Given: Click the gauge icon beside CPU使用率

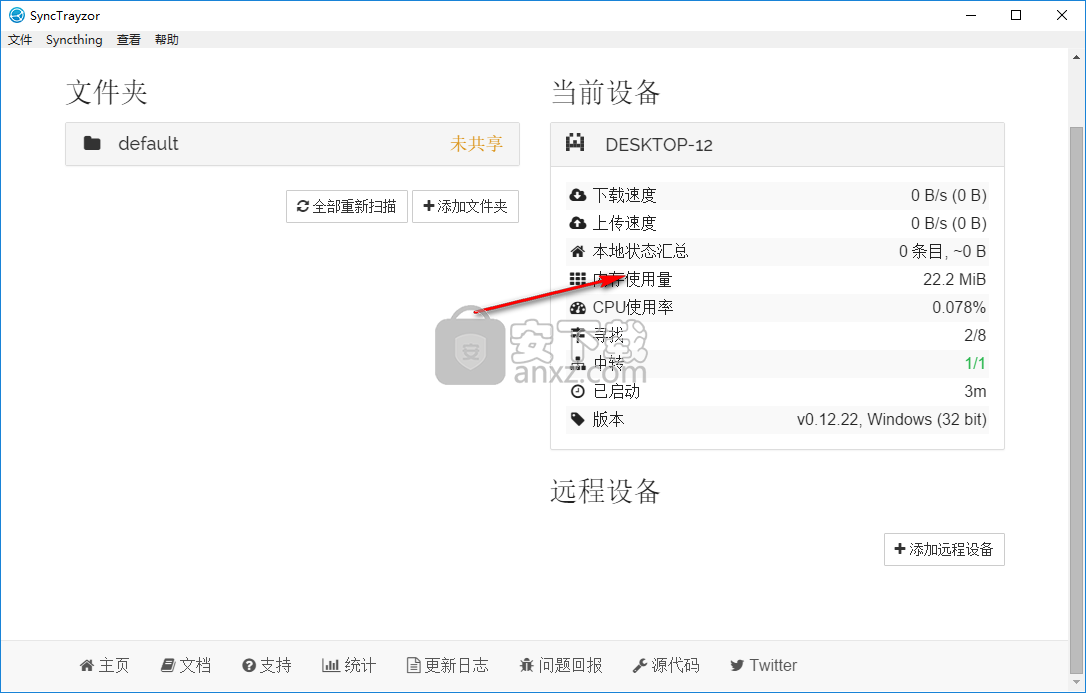Looking at the screenshot, I should tap(578, 307).
